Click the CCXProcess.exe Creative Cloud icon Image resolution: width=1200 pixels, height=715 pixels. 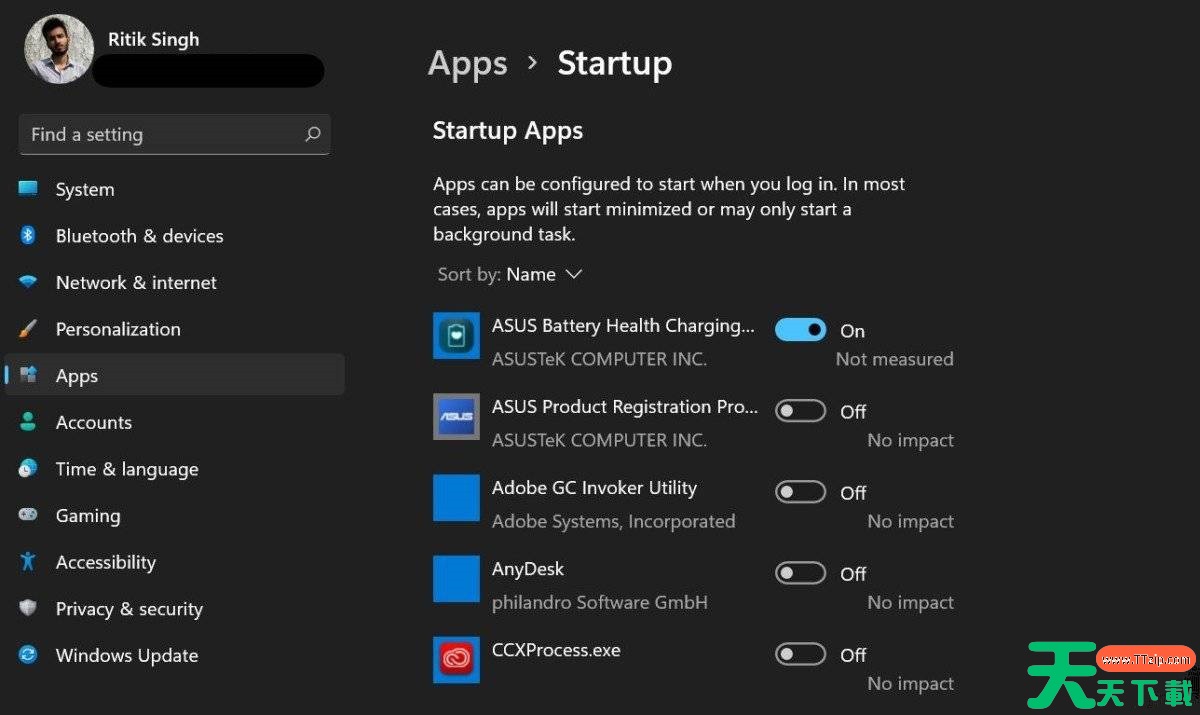(x=456, y=659)
